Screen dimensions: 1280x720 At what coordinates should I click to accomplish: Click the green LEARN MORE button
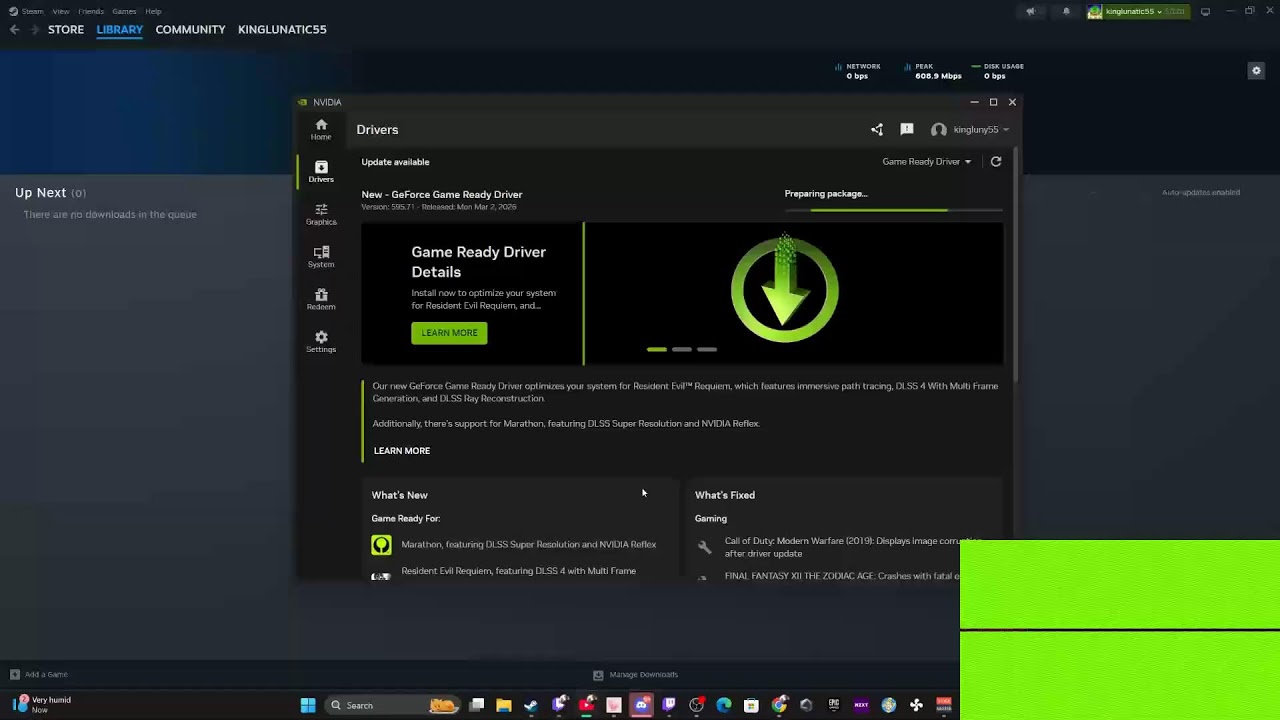[449, 333]
